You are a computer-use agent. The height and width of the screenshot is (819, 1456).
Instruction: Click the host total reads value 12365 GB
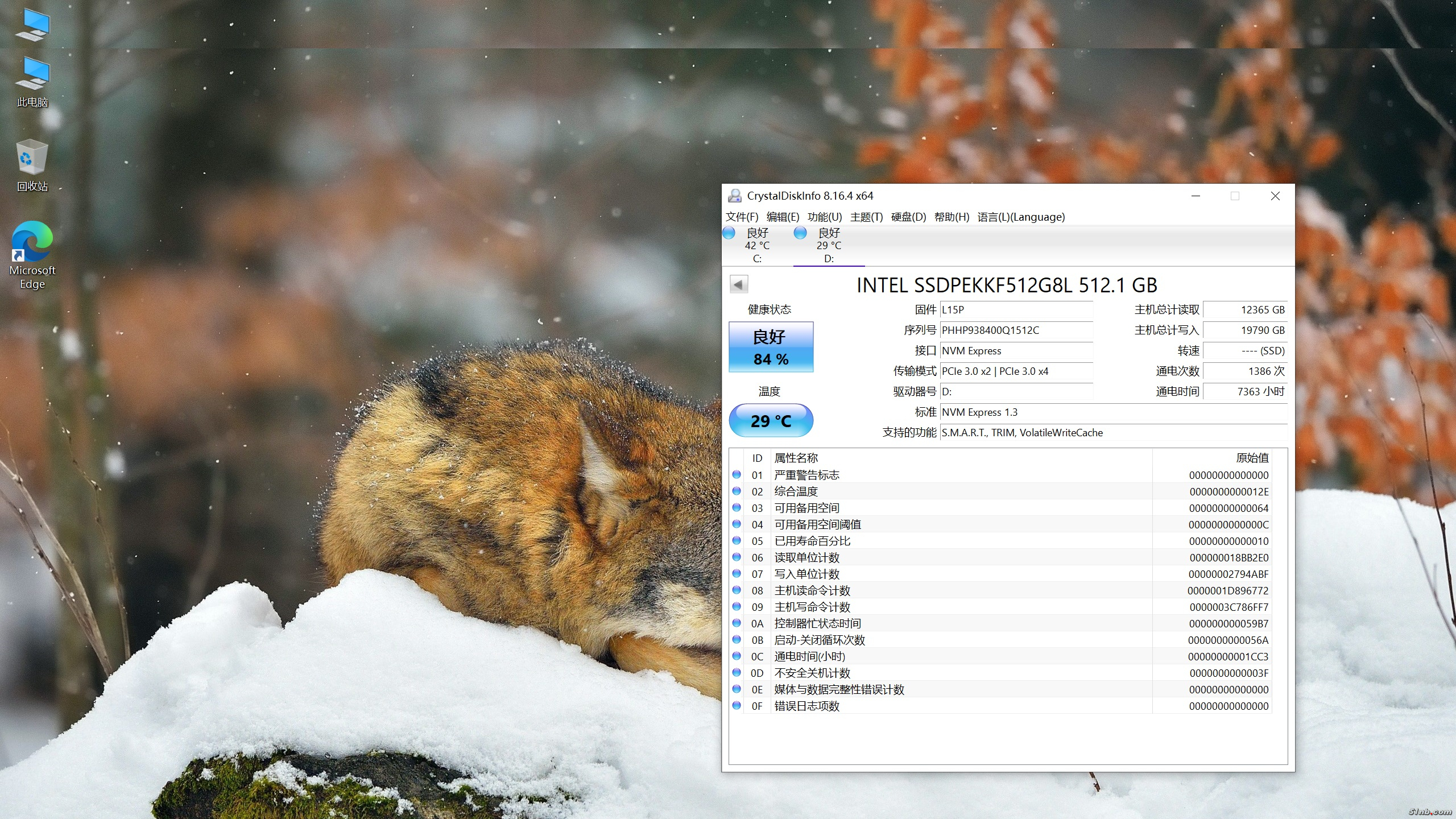pyautogui.click(x=1246, y=309)
